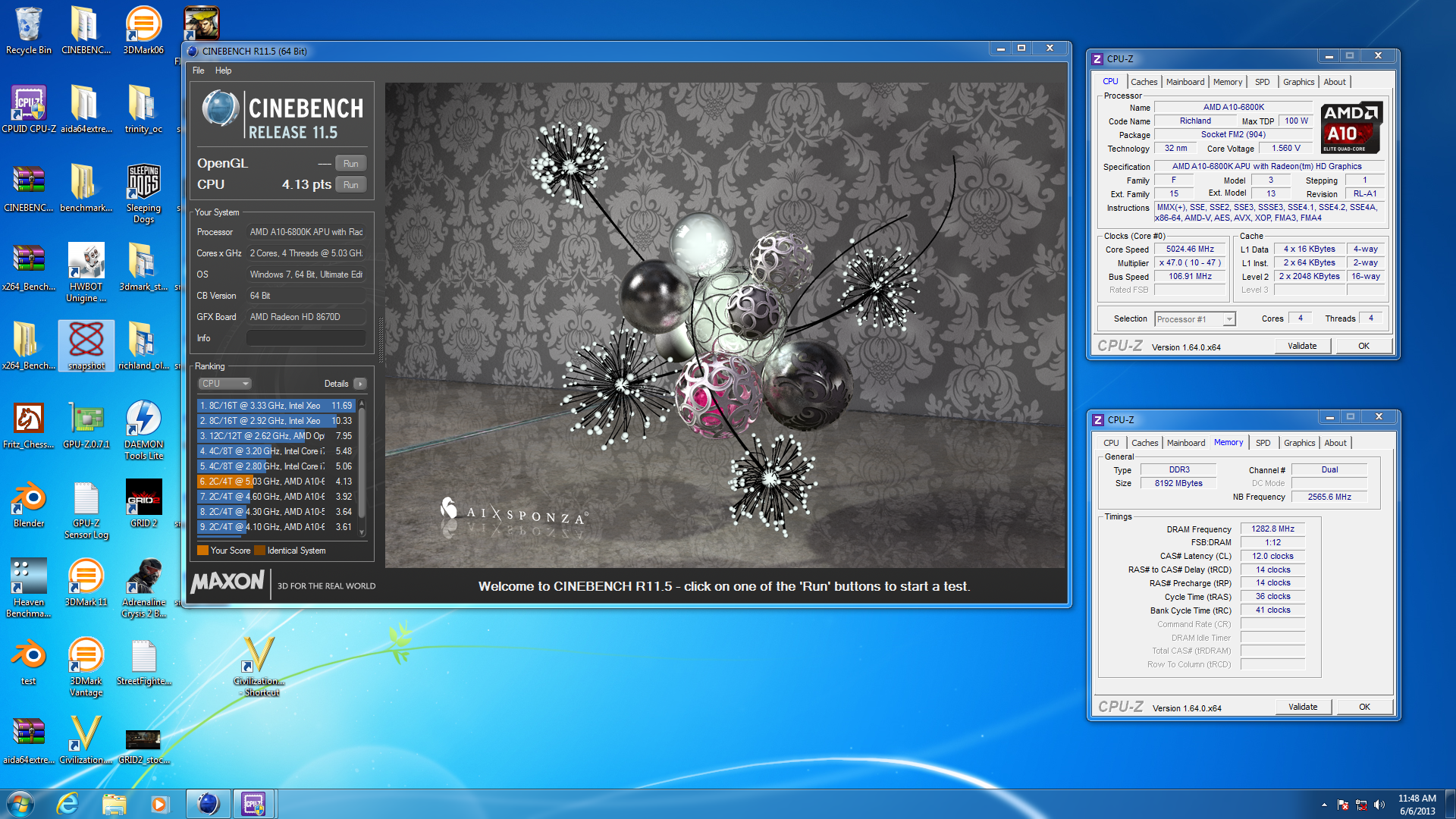The width and height of the screenshot is (1456, 819).
Task: Open Windows Media Player from taskbar
Action: [159, 804]
